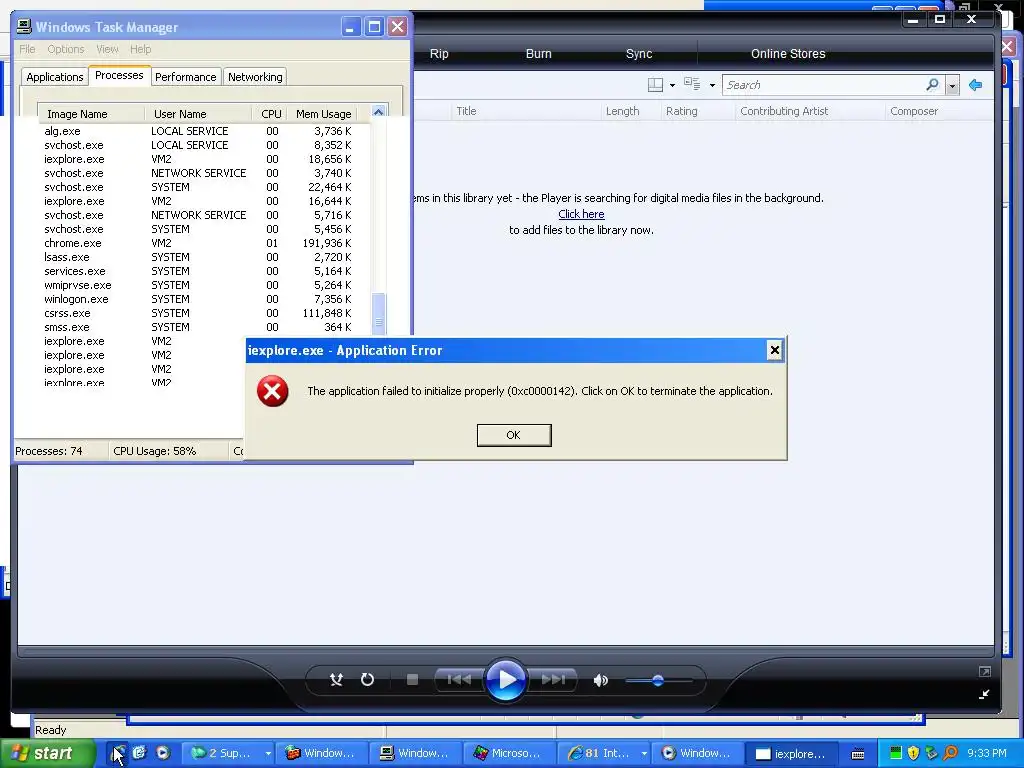Click the 'Microso...' taskbar button
The width and height of the screenshot is (1024, 768).
point(509,753)
